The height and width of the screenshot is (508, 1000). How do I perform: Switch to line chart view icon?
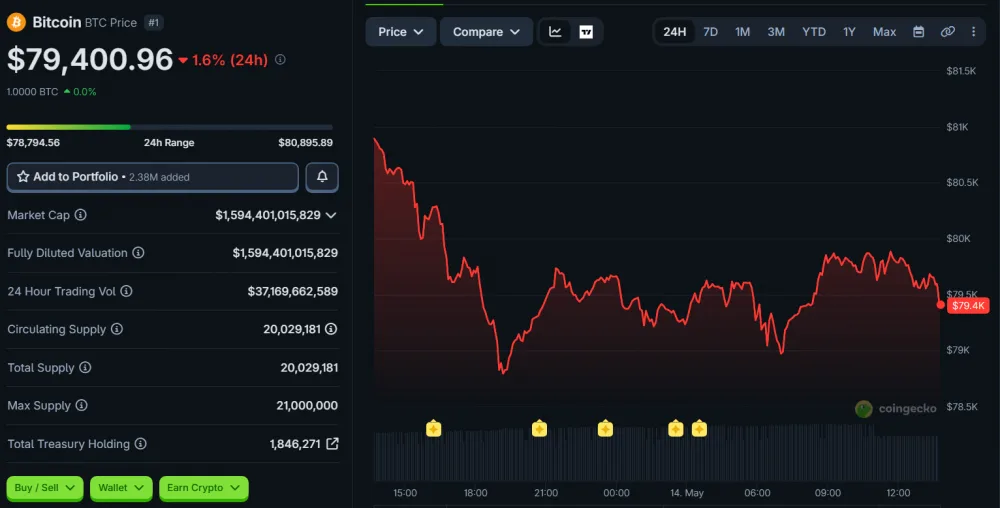[555, 32]
